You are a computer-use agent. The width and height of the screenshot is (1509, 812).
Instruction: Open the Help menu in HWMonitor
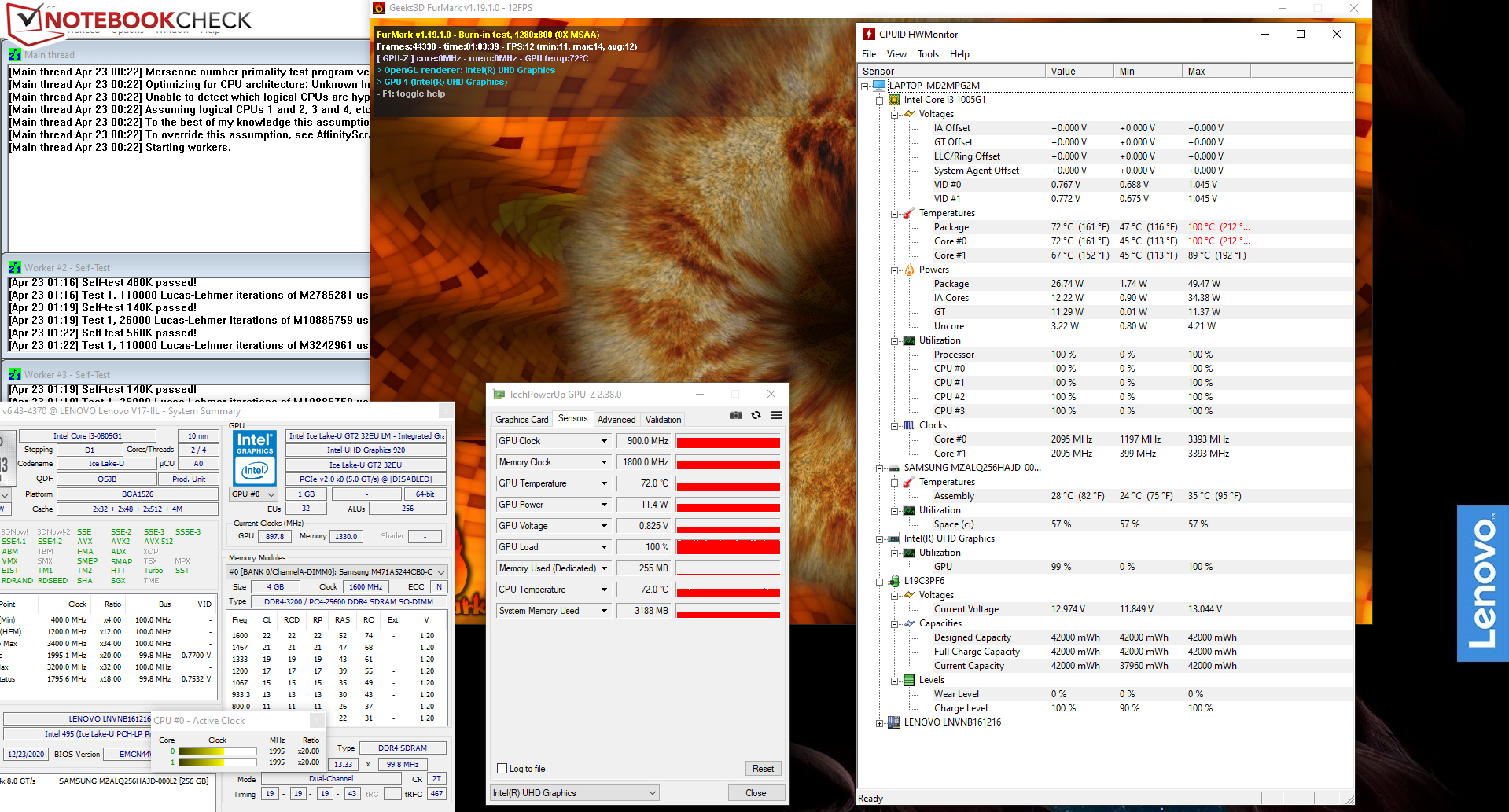tap(959, 54)
